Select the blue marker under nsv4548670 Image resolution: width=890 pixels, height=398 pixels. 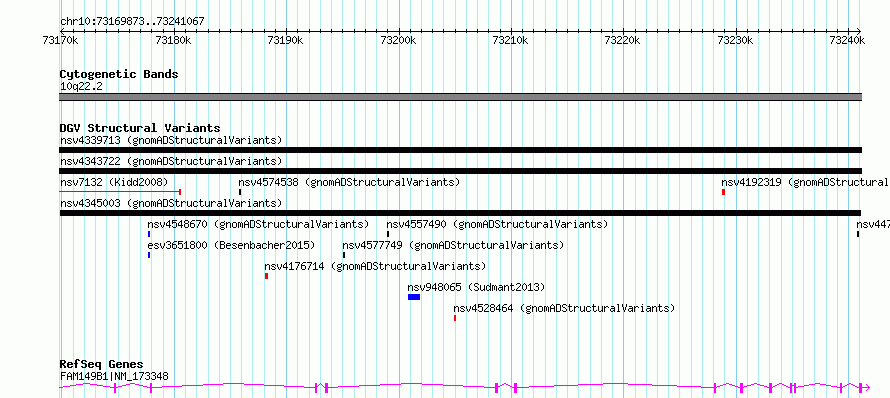click(x=149, y=234)
